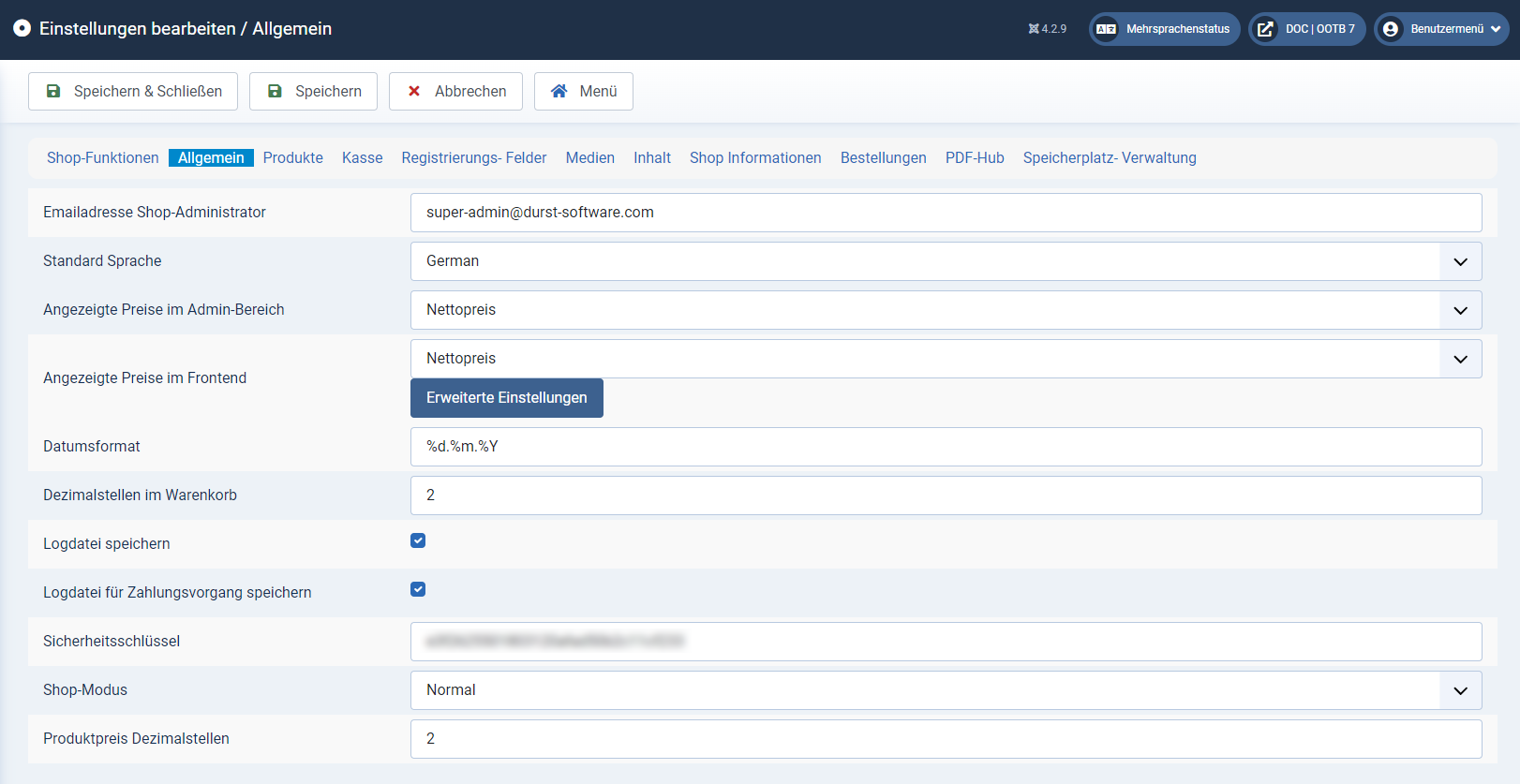This screenshot has height=784, width=1520.
Task: Switch to the Produkte tab
Action: [293, 157]
